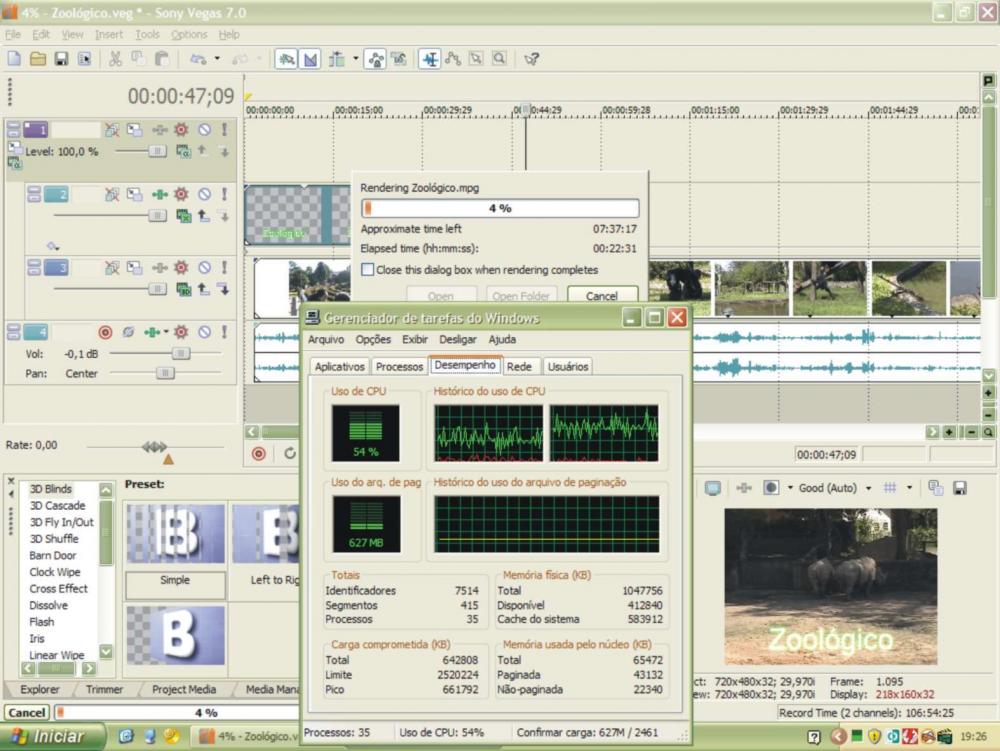This screenshot has height=751, width=1000.
Task: Open the Opções menu in Task Manager
Action: click(x=373, y=340)
